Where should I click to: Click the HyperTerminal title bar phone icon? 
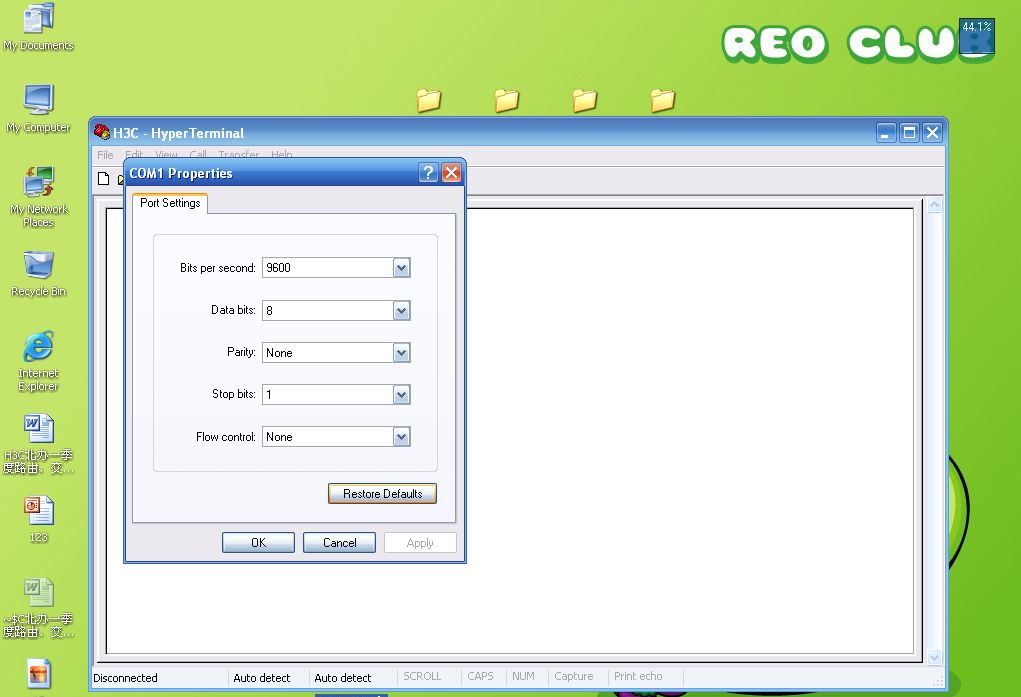(x=102, y=132)
